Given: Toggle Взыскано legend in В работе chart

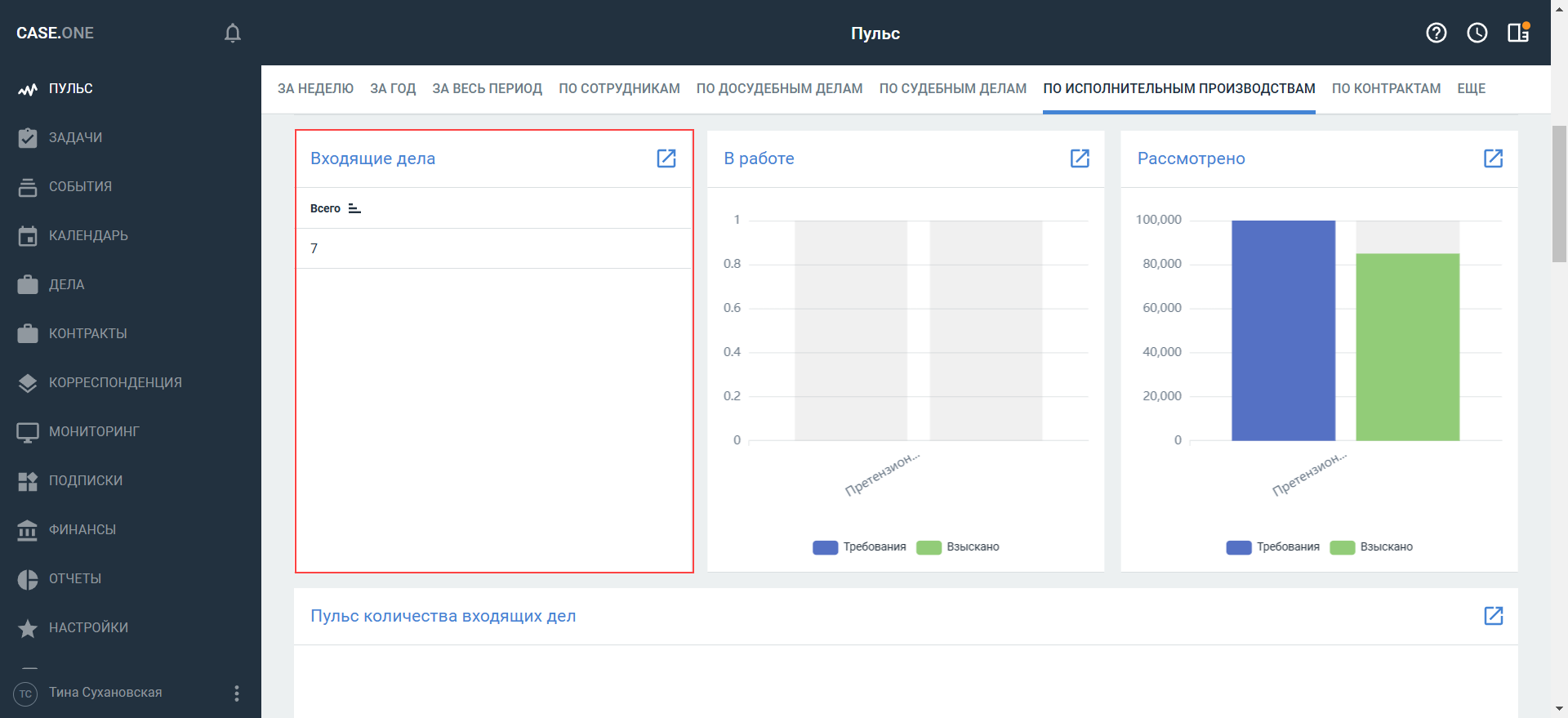Looking at the screenshot, I should tap(958, 547).
